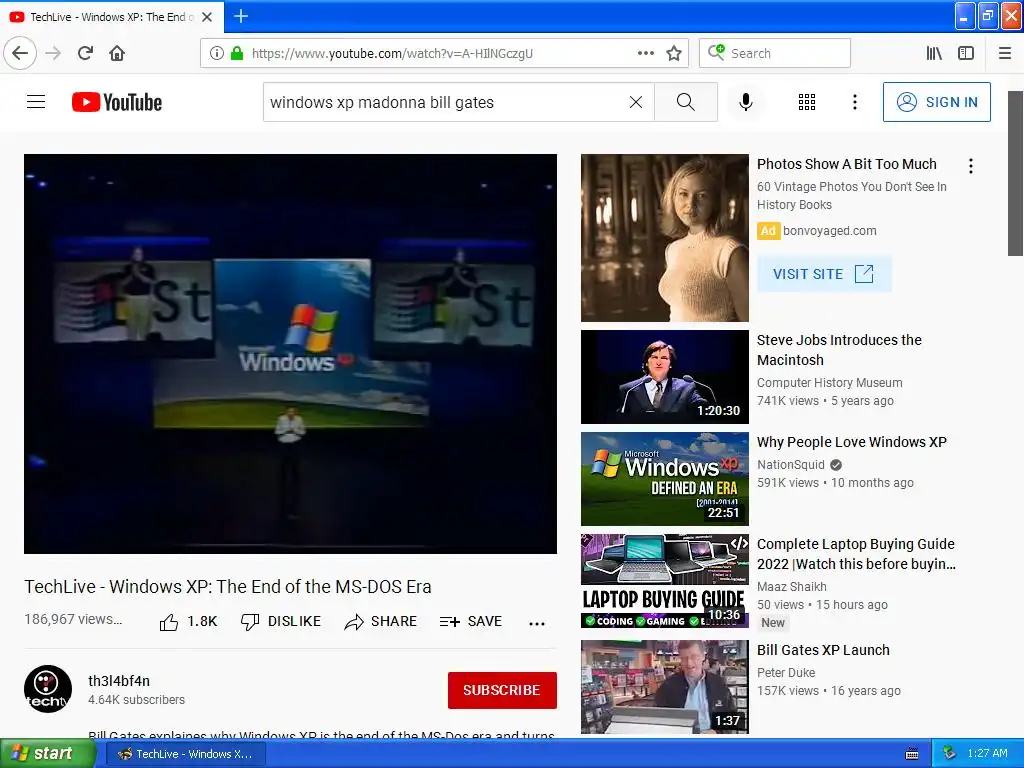Screen dimensions: 1024x768
Task: Click the keyboard icon in system tray
Action: point(912,754)
